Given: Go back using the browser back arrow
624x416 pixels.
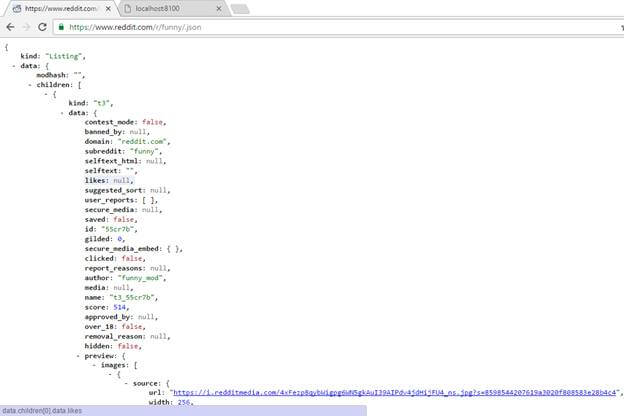Looking at the screenshot, I should pyautogui.click(x=10, y=27).
